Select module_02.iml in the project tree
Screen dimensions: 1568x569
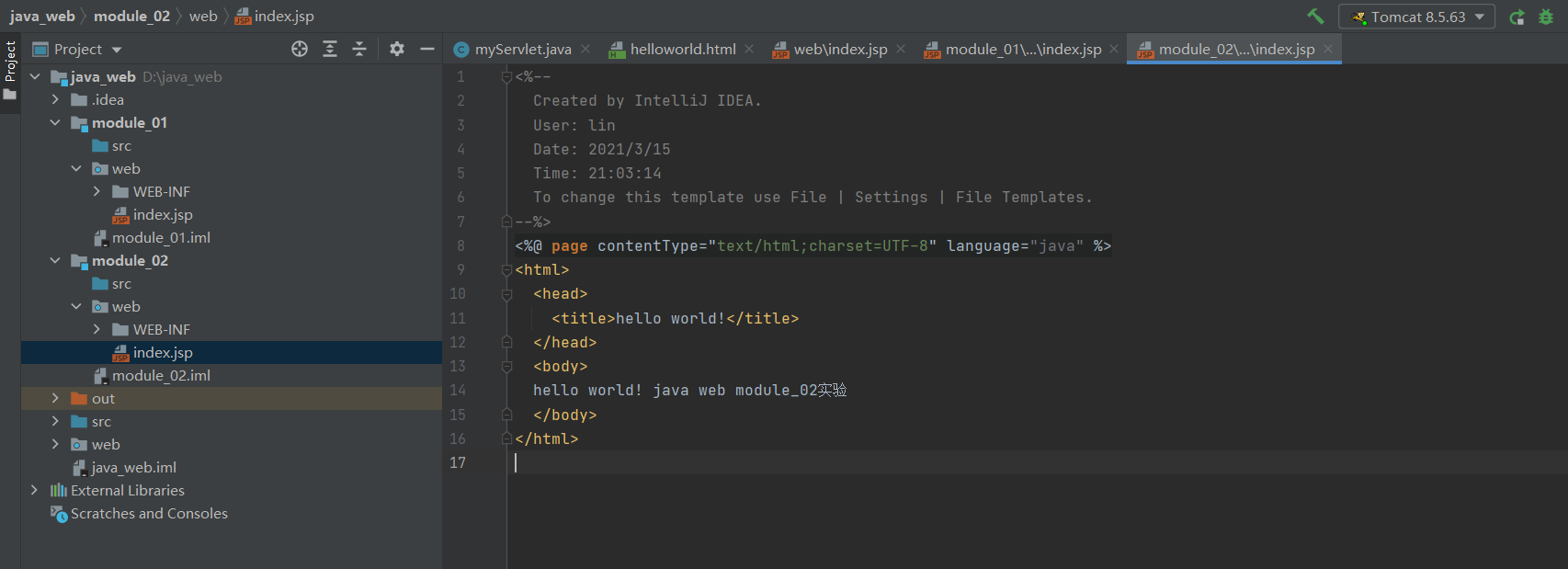[161, 375]
